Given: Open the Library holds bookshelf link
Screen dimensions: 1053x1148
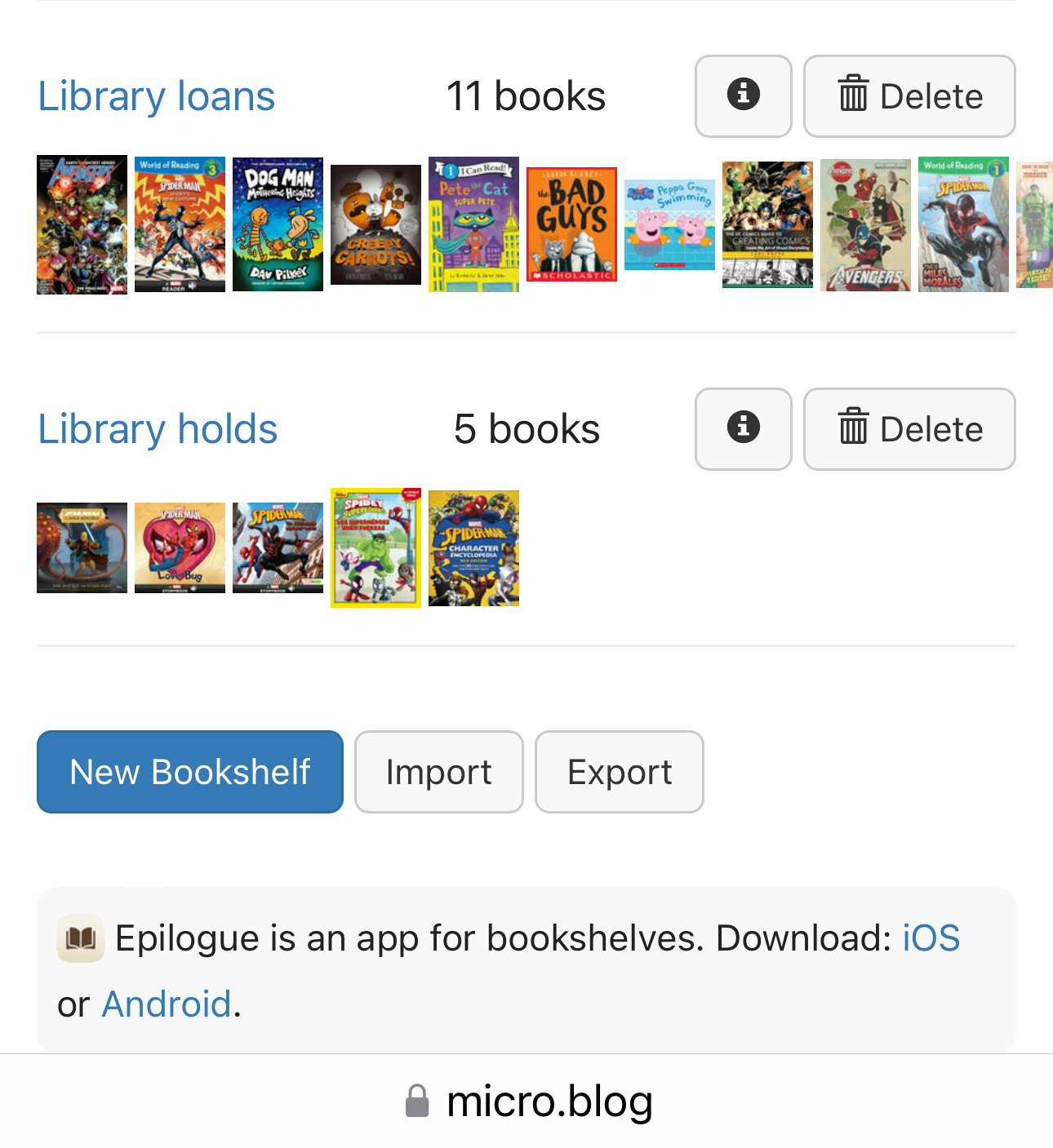Looking at the screenshot, I should [158, 429].
